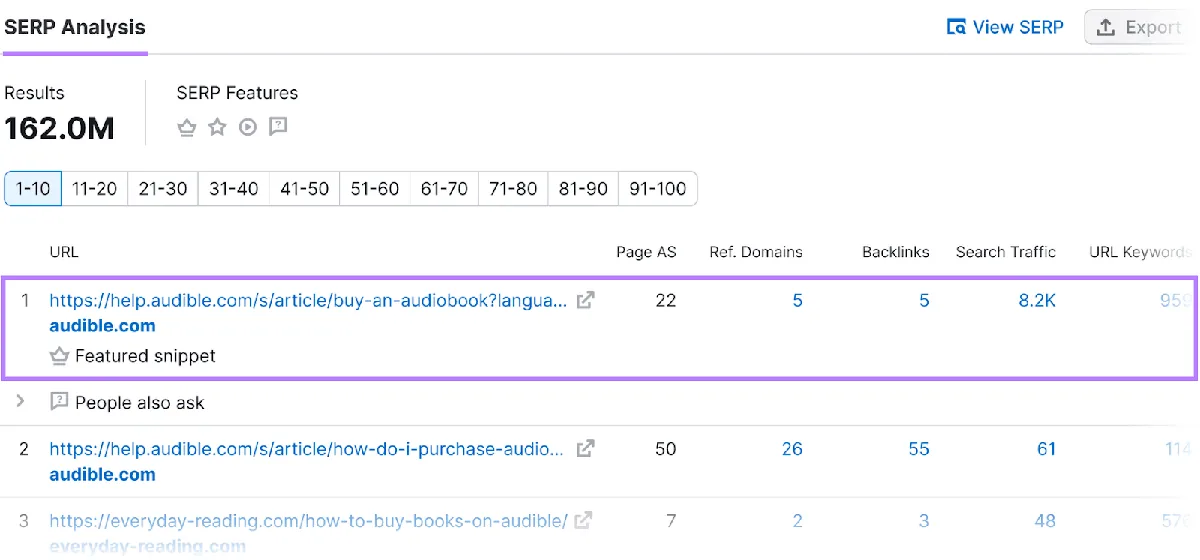Click the Export button
The height and width of the screenshot is (560, 1200).
tap(1142, 27)
